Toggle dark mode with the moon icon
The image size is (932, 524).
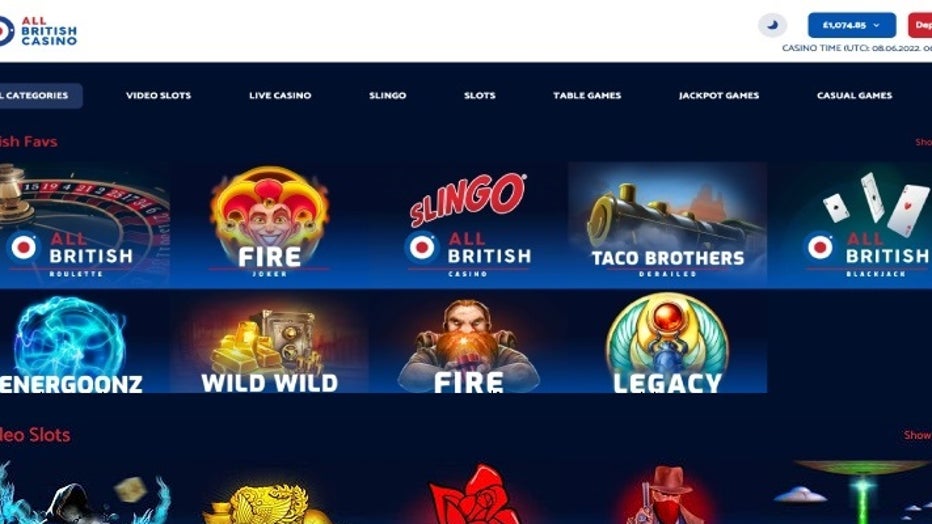coord(772,26)
